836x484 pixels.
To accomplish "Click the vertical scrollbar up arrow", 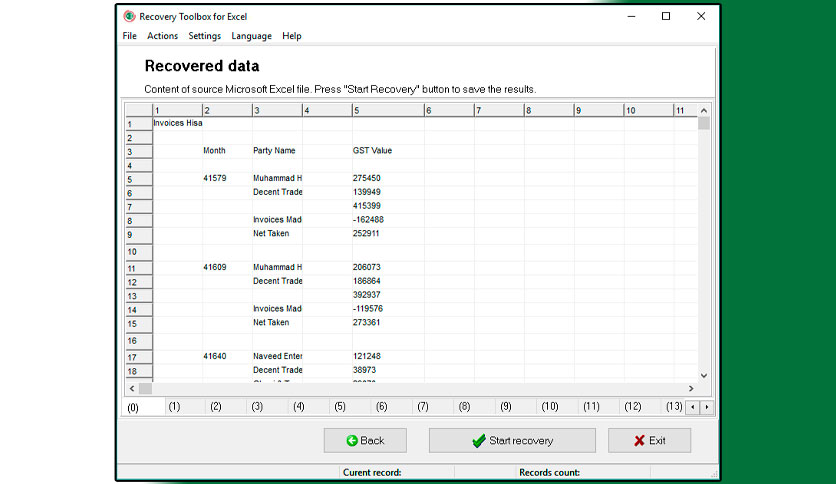I will point(704,110).
